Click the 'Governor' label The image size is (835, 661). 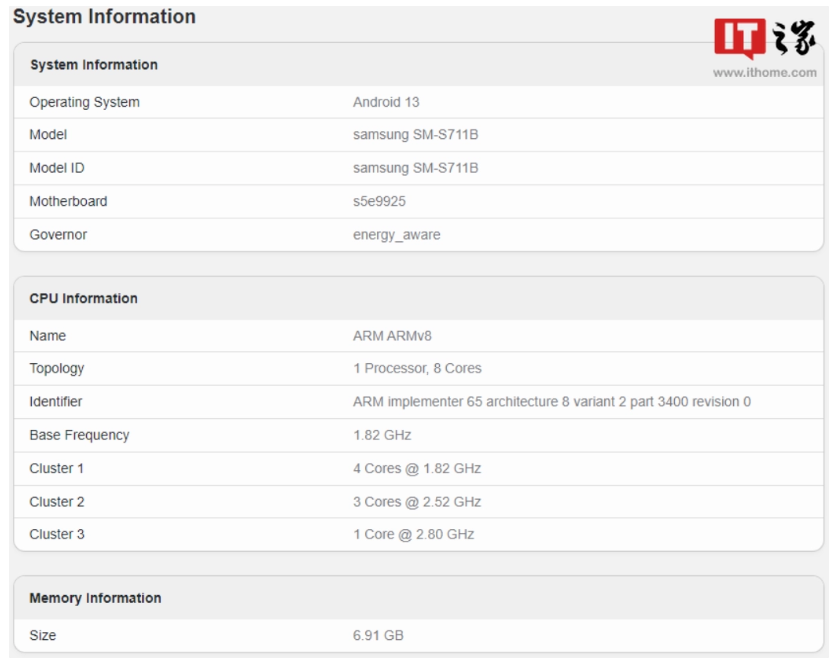(x=58, y=235)
